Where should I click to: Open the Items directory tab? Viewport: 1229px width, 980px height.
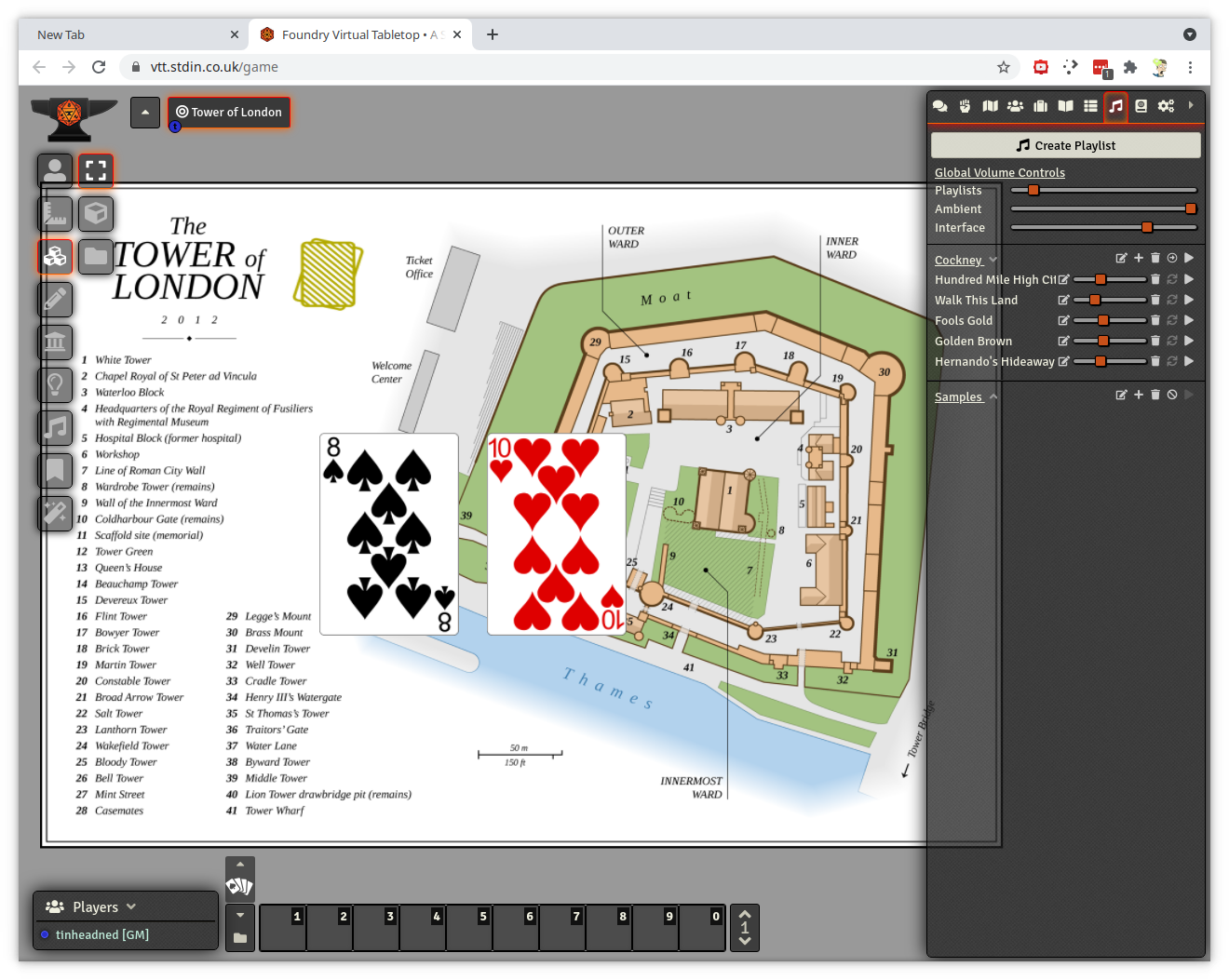[1041, 106]
